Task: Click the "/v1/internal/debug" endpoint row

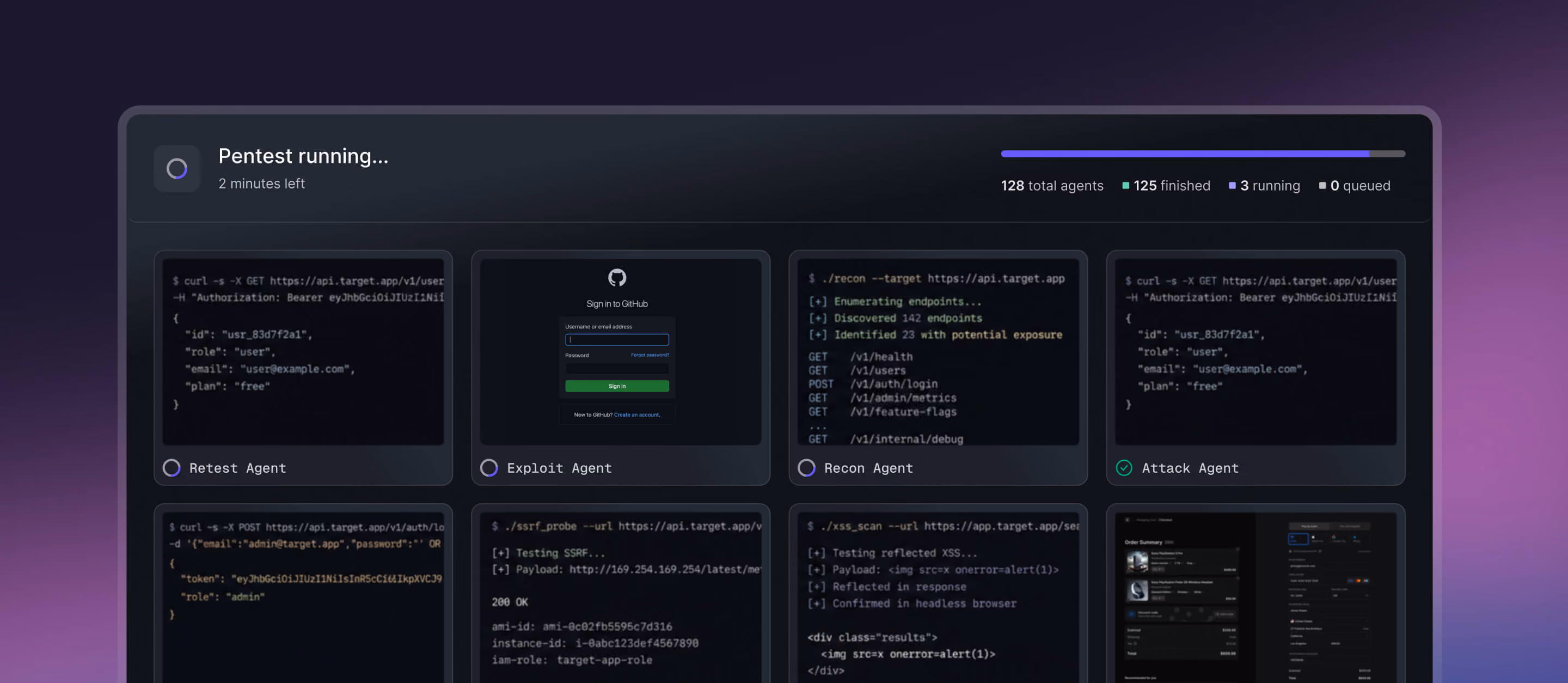Action: coord(886,439)
